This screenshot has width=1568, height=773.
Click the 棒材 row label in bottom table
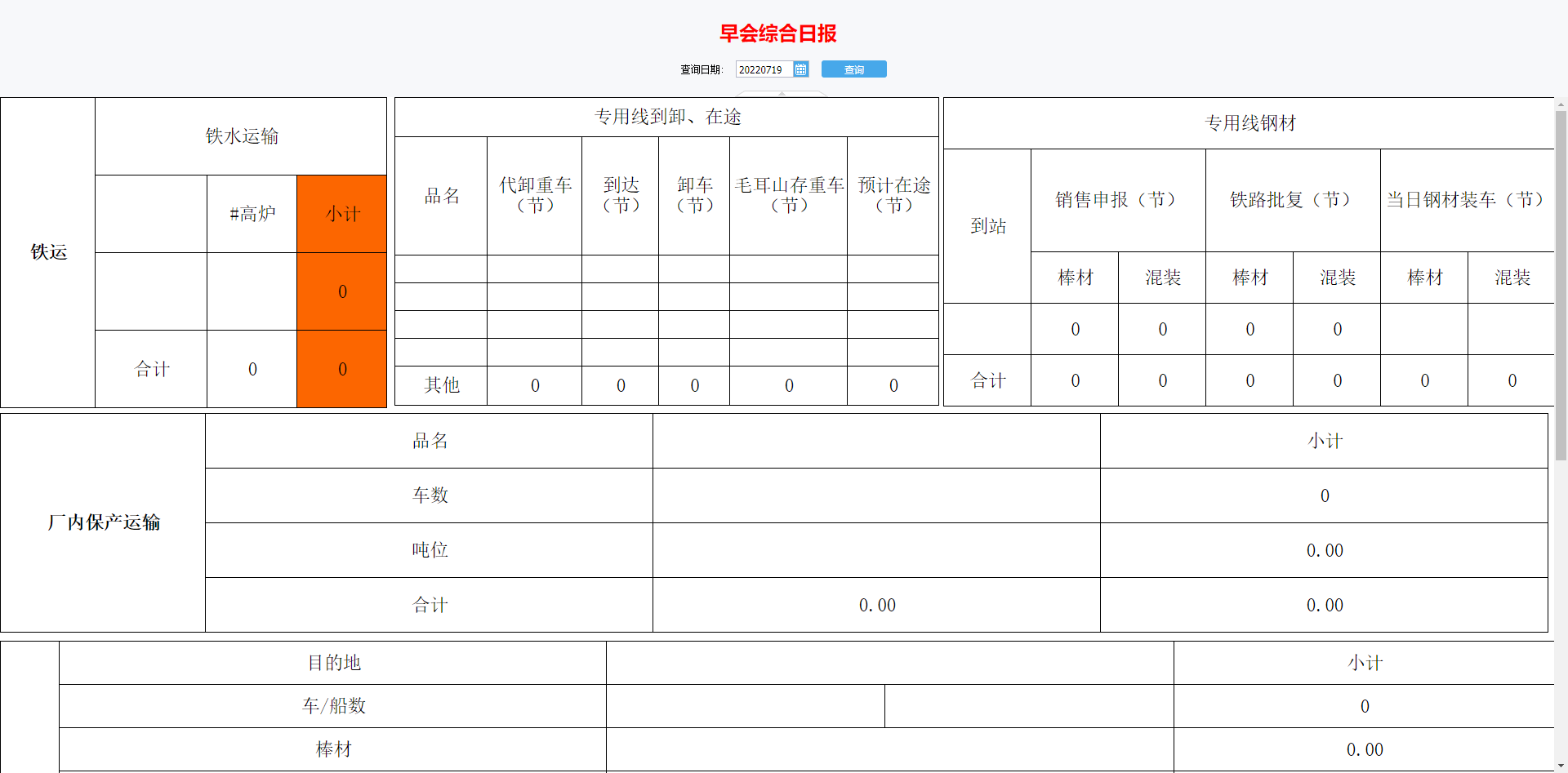333,749
